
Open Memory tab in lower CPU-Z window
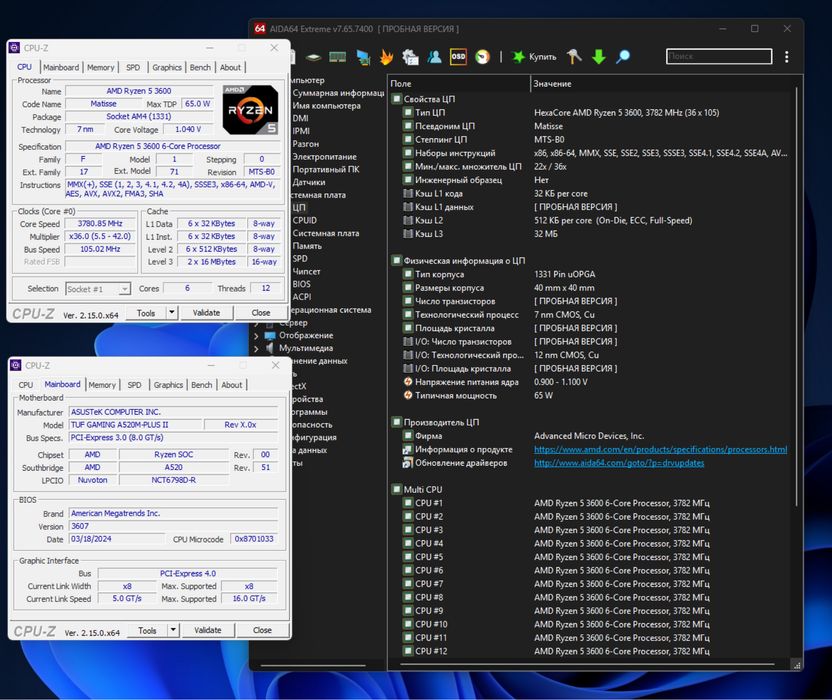tap(102, 385)
